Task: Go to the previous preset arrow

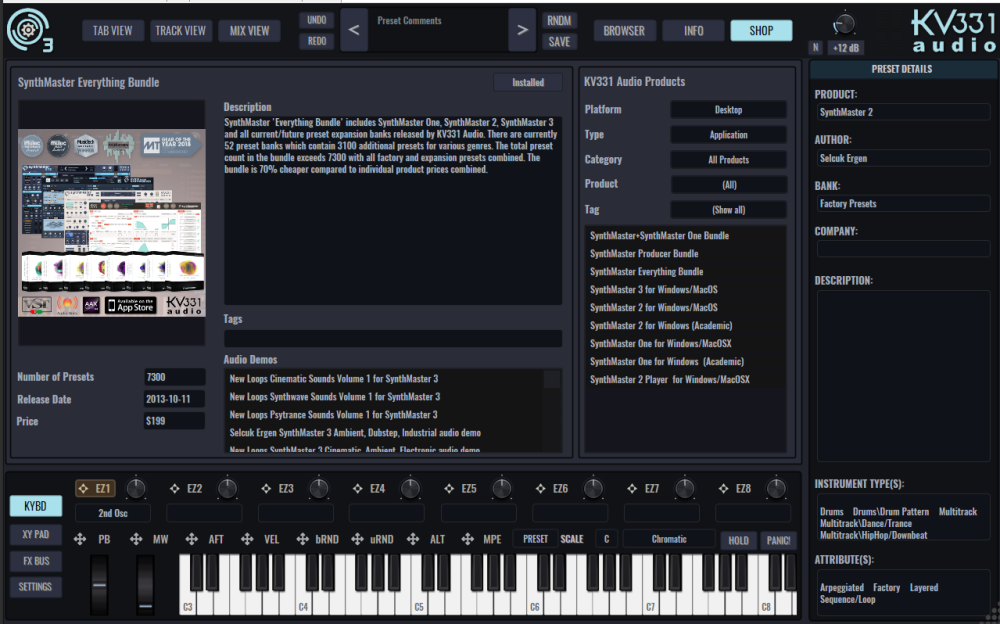Action: tap(354, 30)
